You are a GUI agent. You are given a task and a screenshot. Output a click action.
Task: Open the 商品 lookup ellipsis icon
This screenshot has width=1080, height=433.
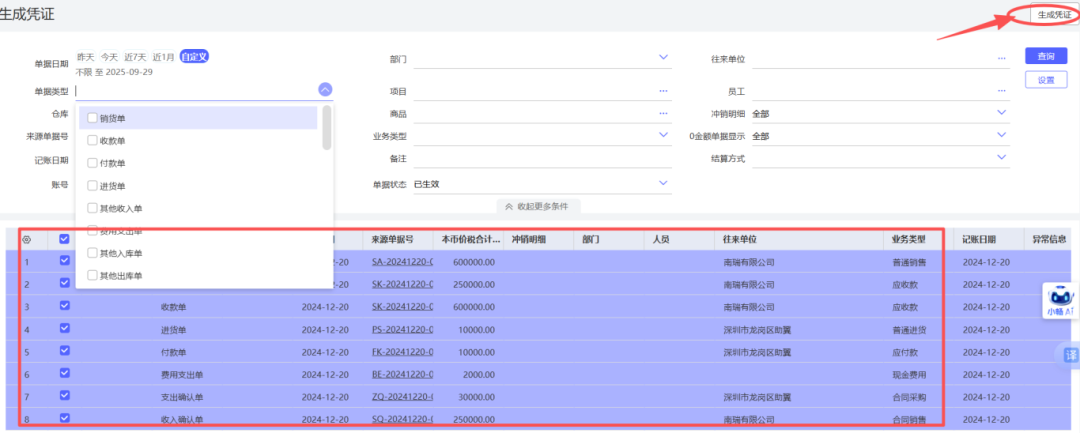(663, 113)
